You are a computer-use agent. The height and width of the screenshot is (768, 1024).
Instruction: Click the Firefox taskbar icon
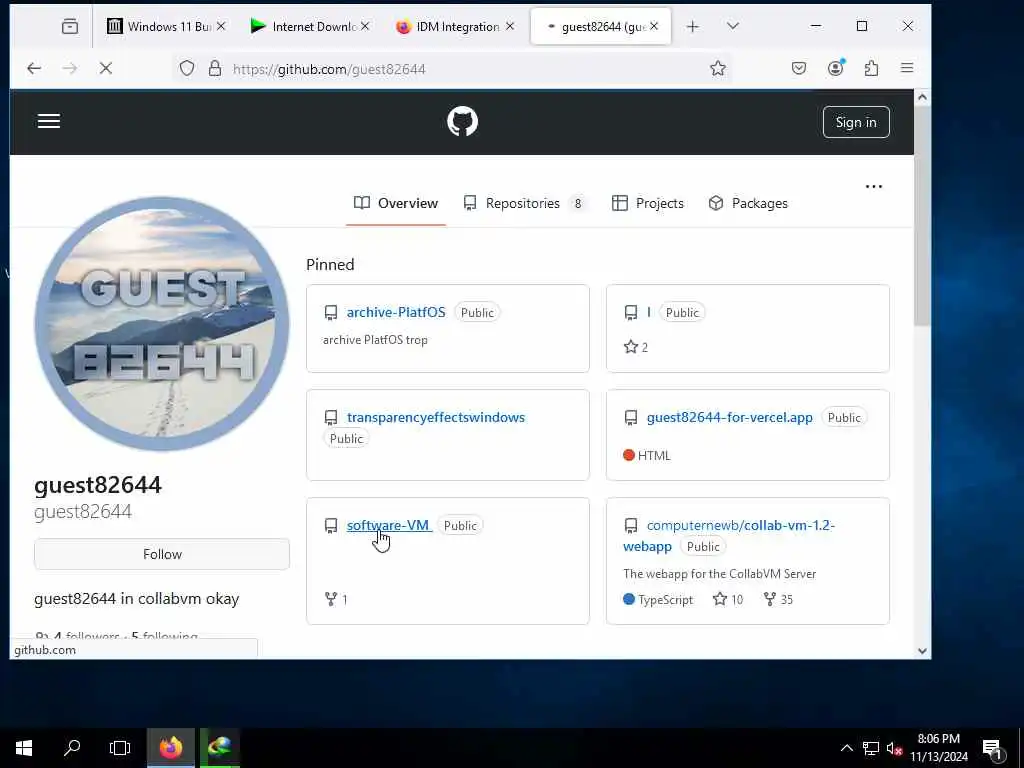pyautogui.click(x=170, y=748)
